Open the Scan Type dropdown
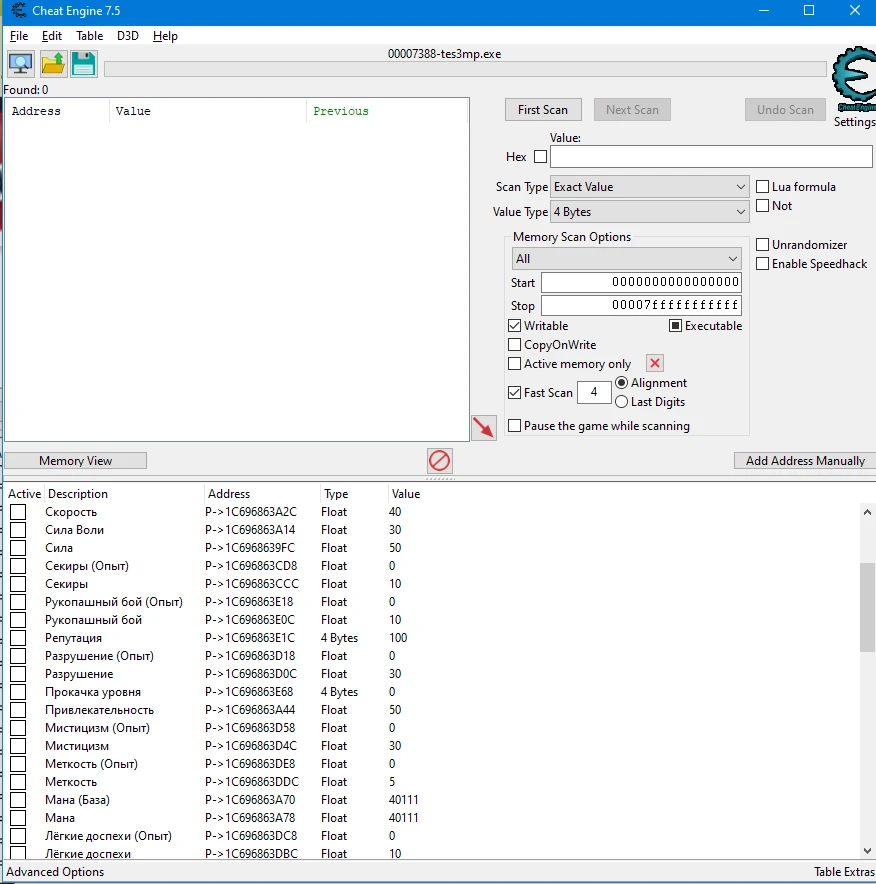876x884 pixels. (x=649, y=187)
